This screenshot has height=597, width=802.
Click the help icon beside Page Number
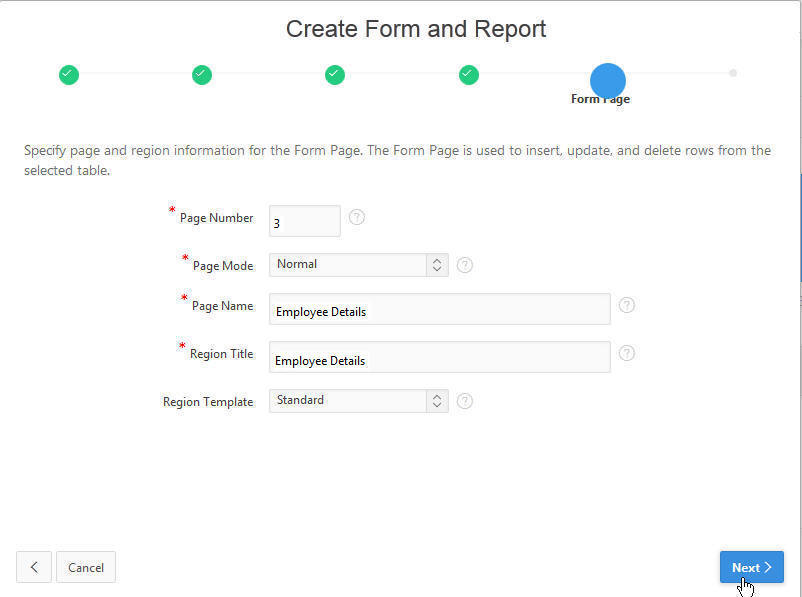tap(357, 217)
